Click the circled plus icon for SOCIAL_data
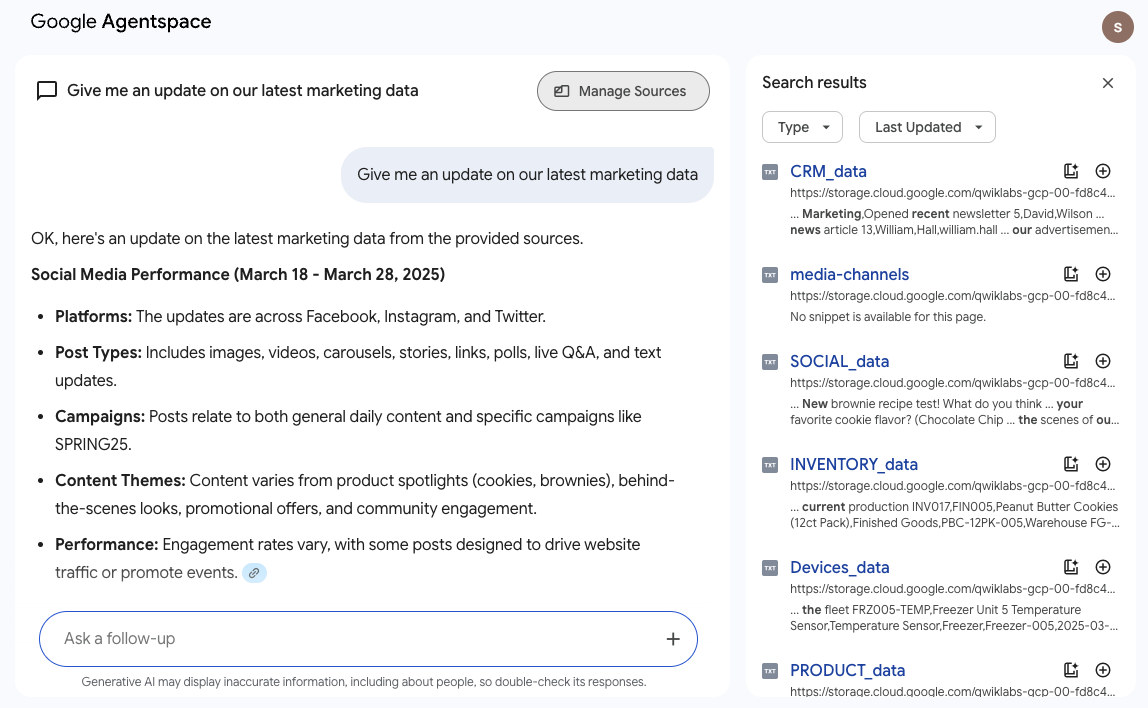Viewport: 1148px width, 708px height. 1103,361
